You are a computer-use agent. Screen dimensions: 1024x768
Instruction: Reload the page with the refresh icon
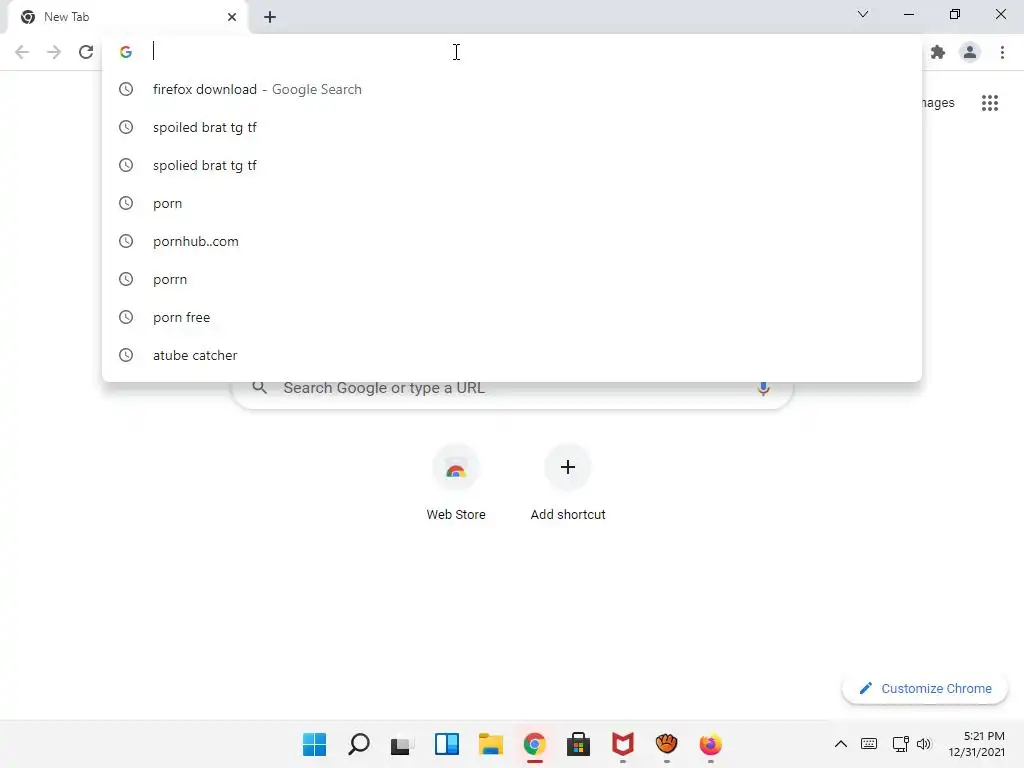tap(86, 52)
